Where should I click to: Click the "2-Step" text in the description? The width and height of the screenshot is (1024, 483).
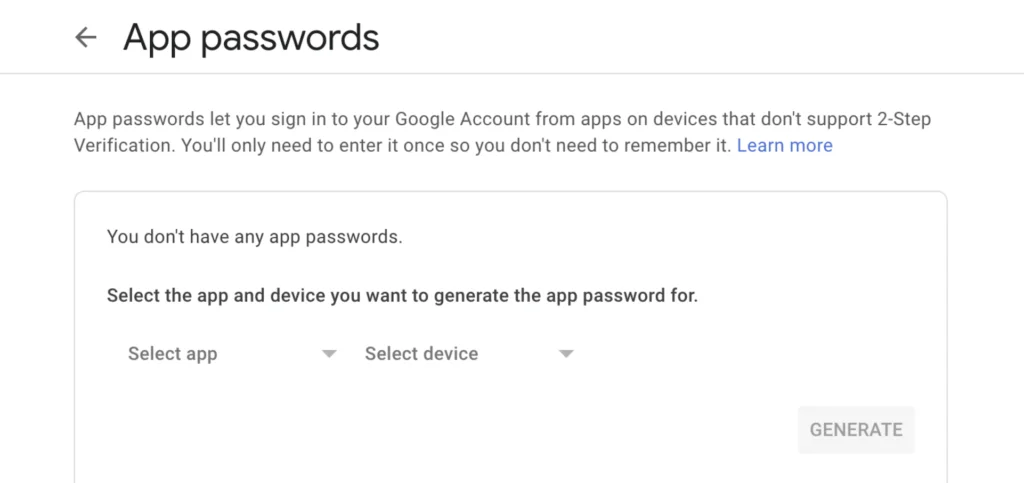tap(902, 119)
